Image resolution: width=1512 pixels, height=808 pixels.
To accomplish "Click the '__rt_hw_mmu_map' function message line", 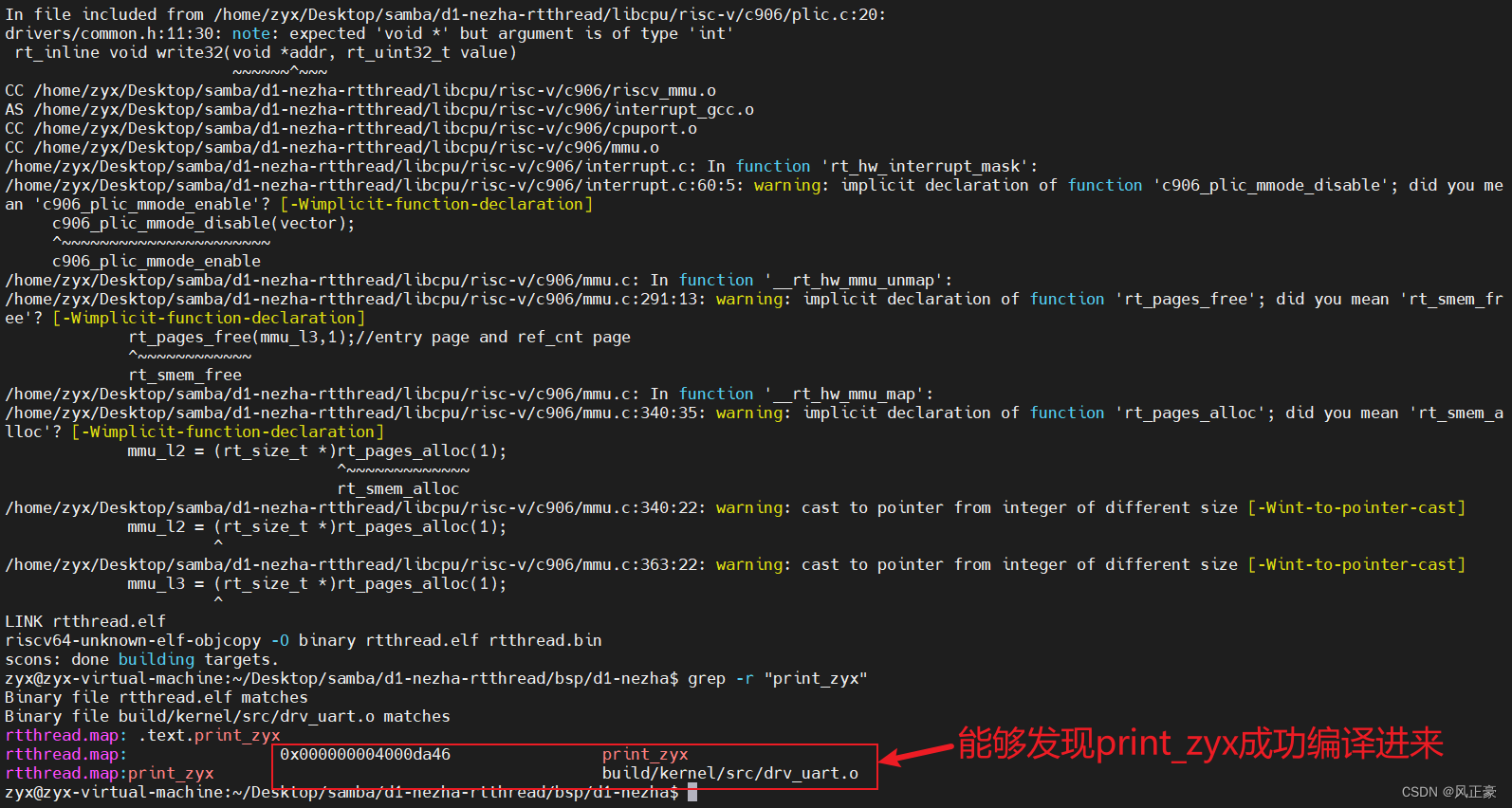I will pyautogui.click(x=470, y=394).
